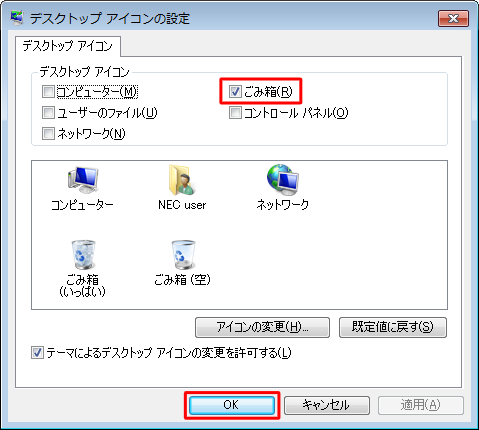The image size is (479, 430).
Task: Select the ごみ箱 (いっぱい) full bin icon
Action: click(x=83, y=255)
